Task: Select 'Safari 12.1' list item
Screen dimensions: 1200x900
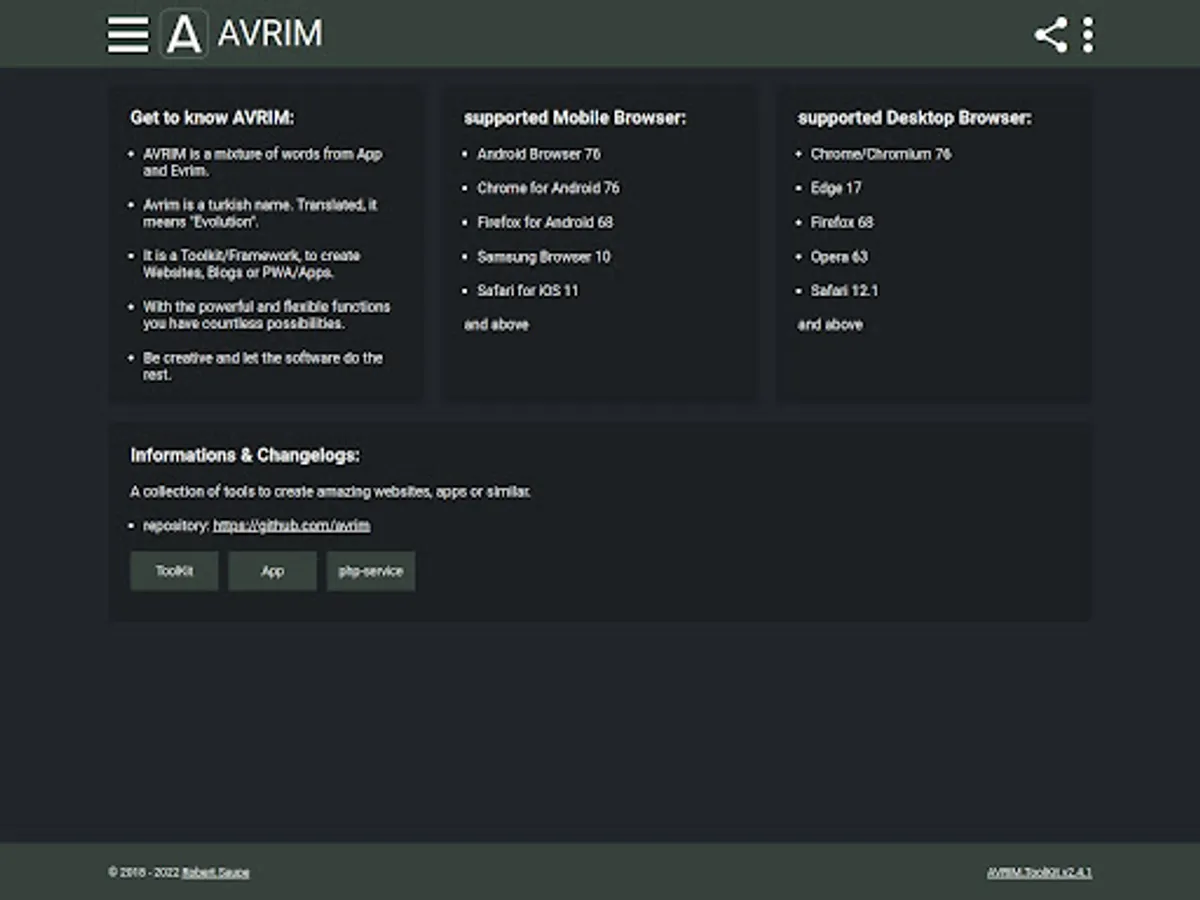Action: (845, 290)
